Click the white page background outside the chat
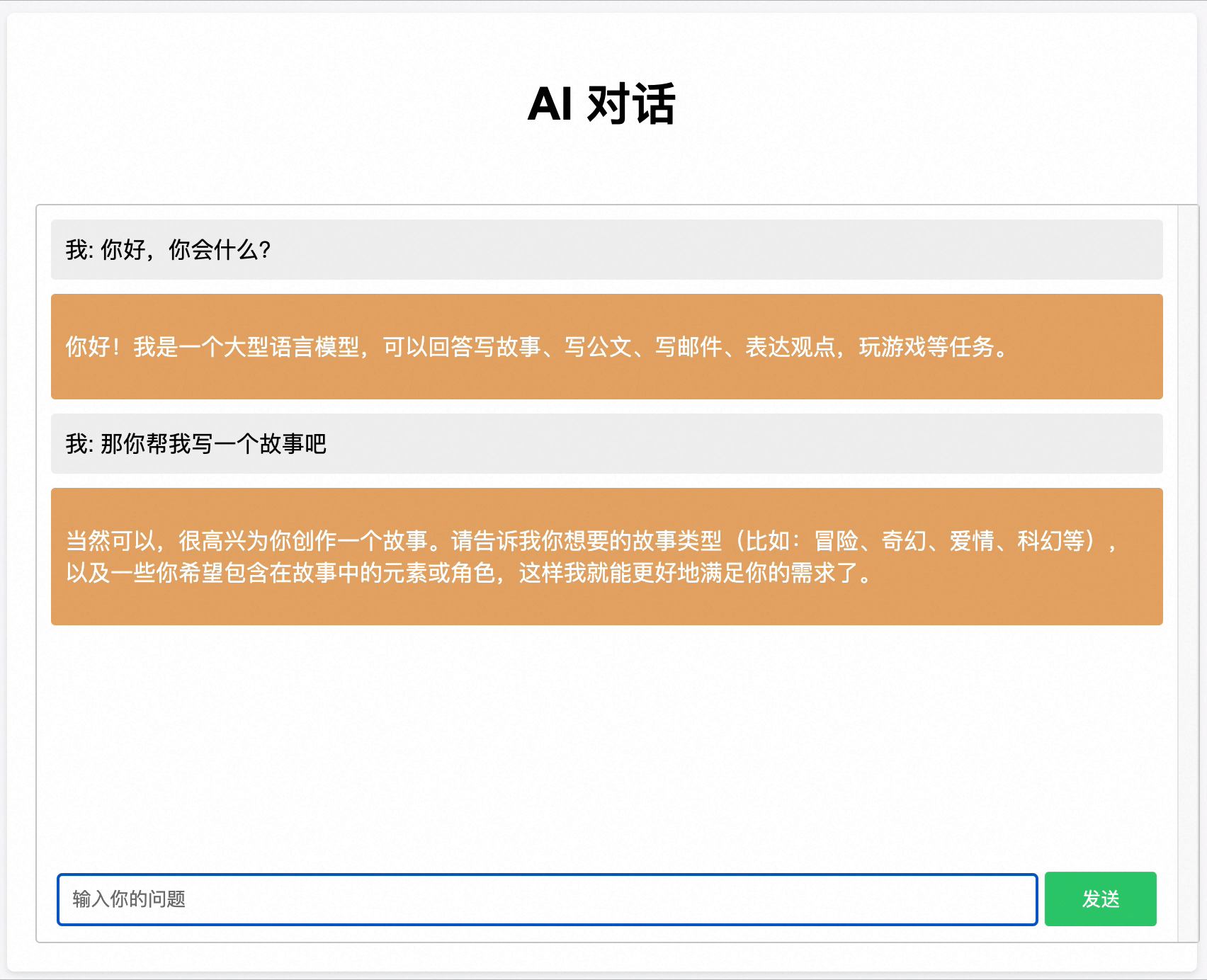The width and height of the screenshot is (1207, 980). 603,163
